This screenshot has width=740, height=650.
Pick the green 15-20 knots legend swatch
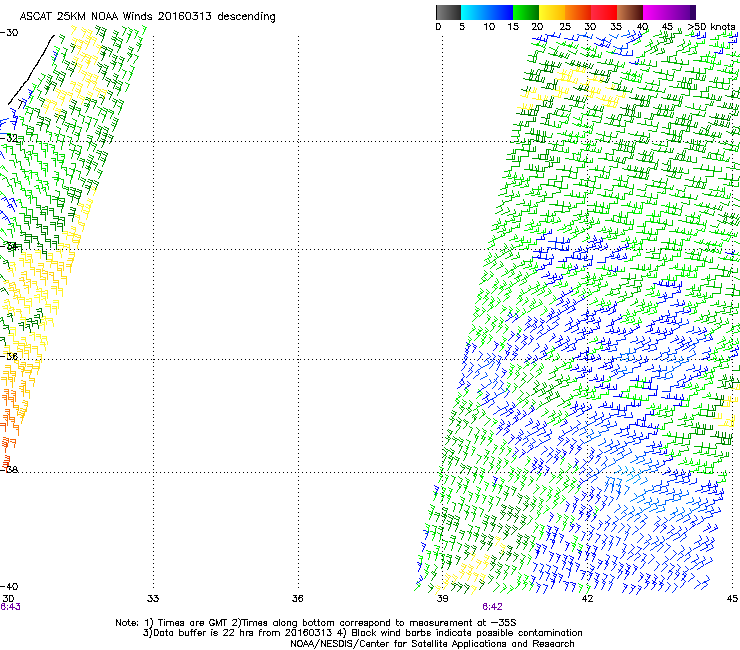coord(526,12)
